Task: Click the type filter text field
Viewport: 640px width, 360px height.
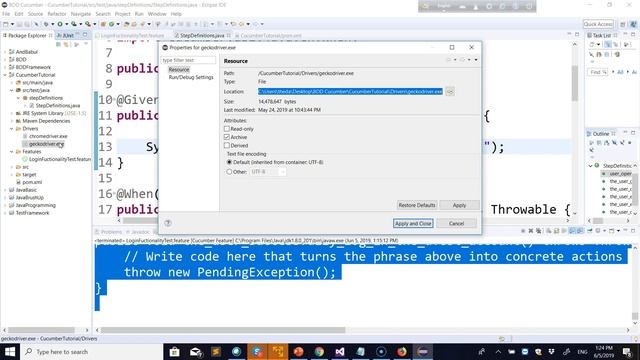Action: click(188, 60)
